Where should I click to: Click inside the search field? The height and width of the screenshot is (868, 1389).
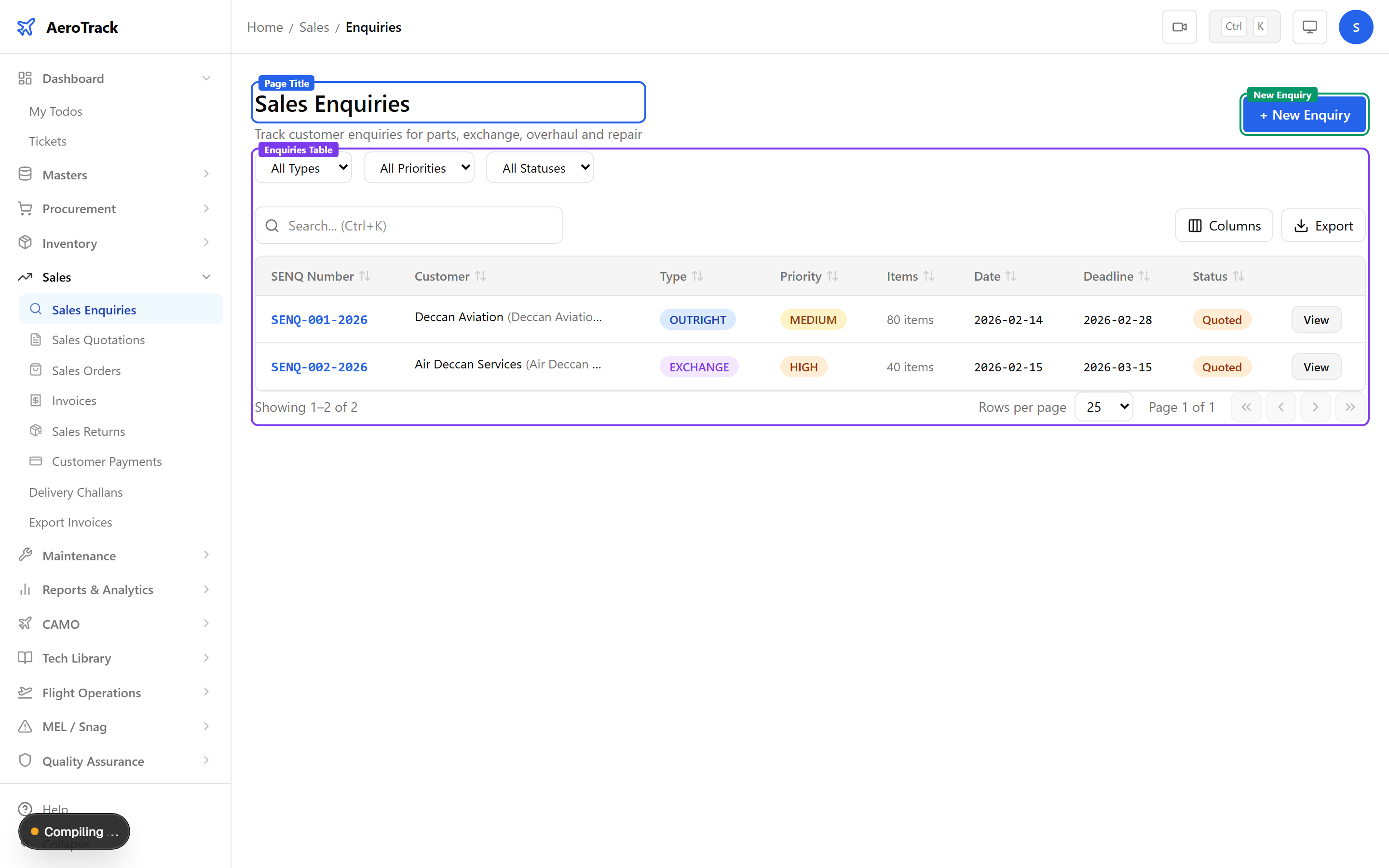(x=409, y=225)
